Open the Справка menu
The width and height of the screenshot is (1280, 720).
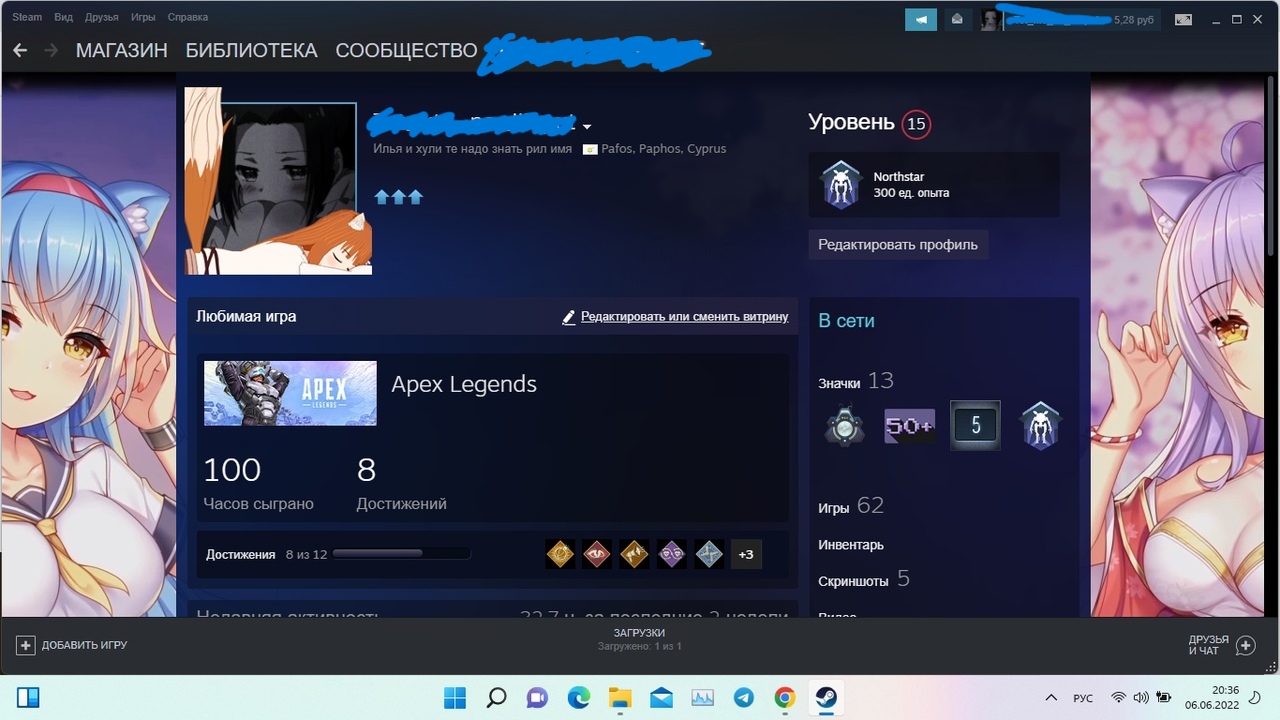click(188, 17)
